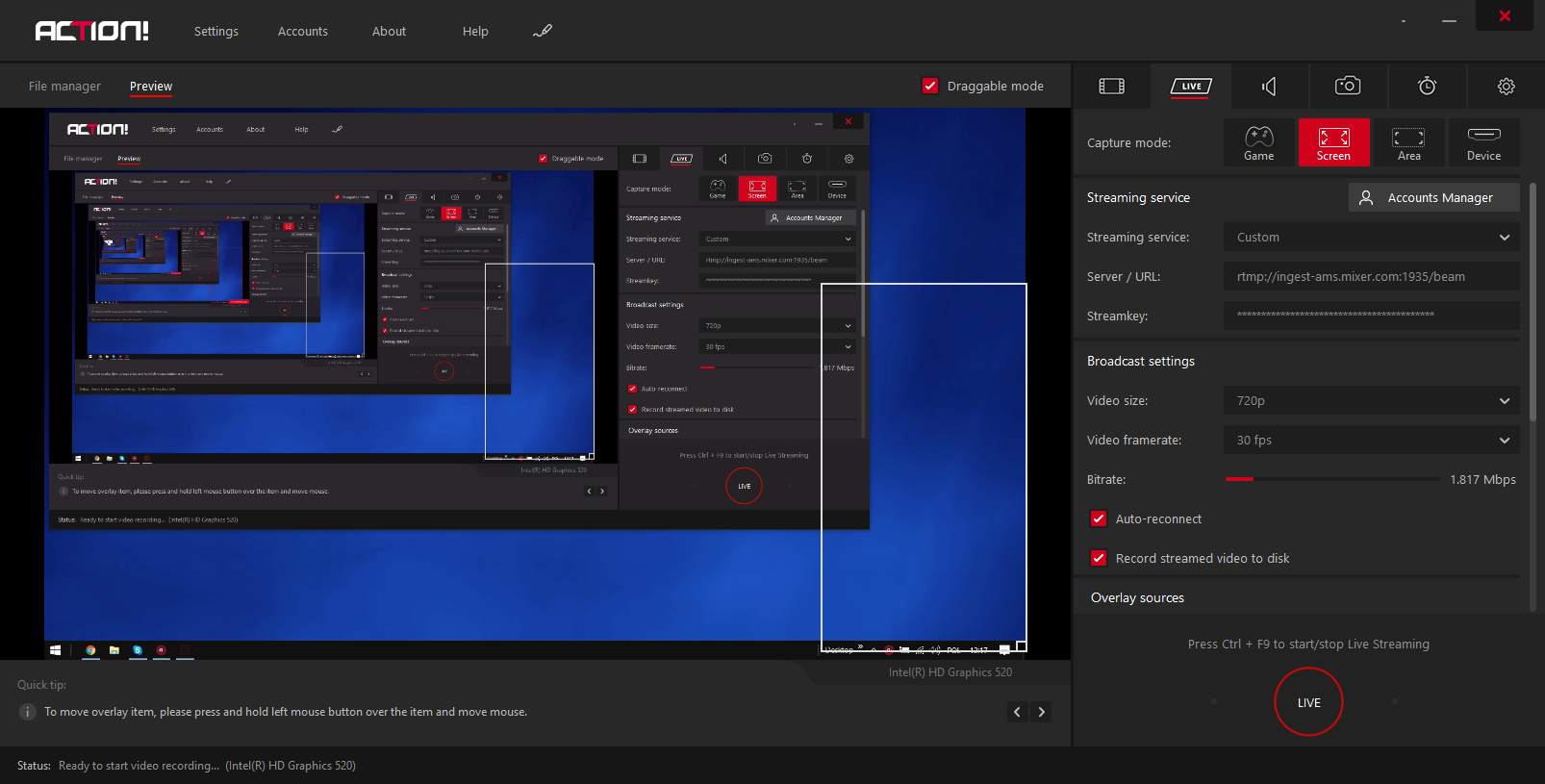Select Device capture mode
The width and height of the screenshot is (1545, 784).
tap(1483, 142)
